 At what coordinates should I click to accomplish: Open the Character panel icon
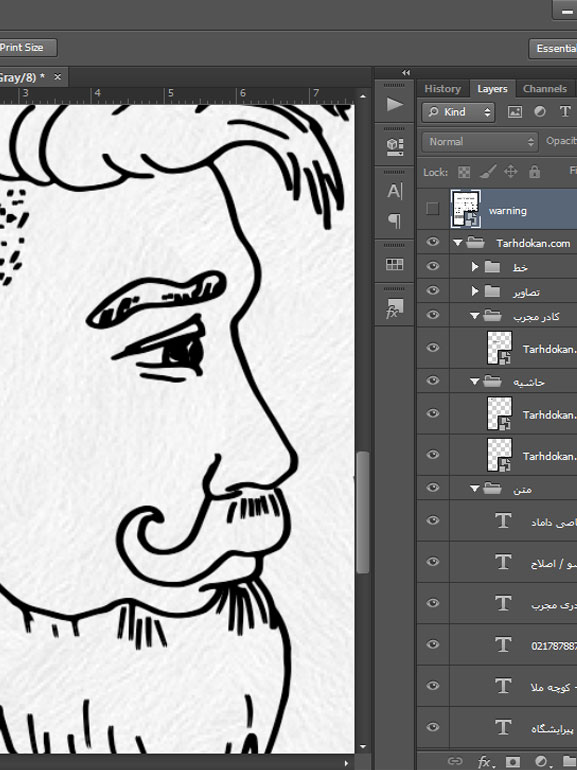[395, 191]
